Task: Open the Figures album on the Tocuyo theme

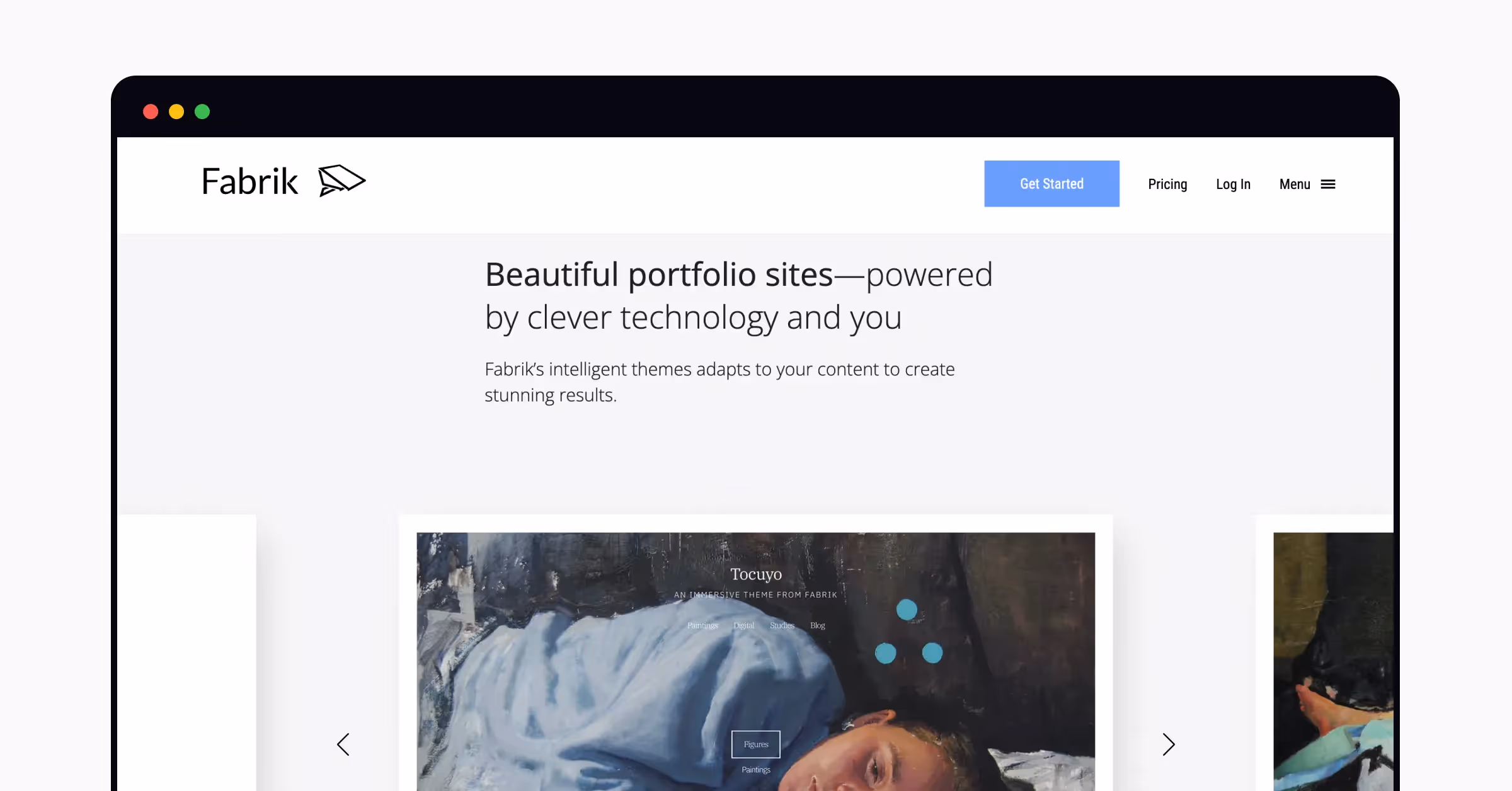Action: 755,744
